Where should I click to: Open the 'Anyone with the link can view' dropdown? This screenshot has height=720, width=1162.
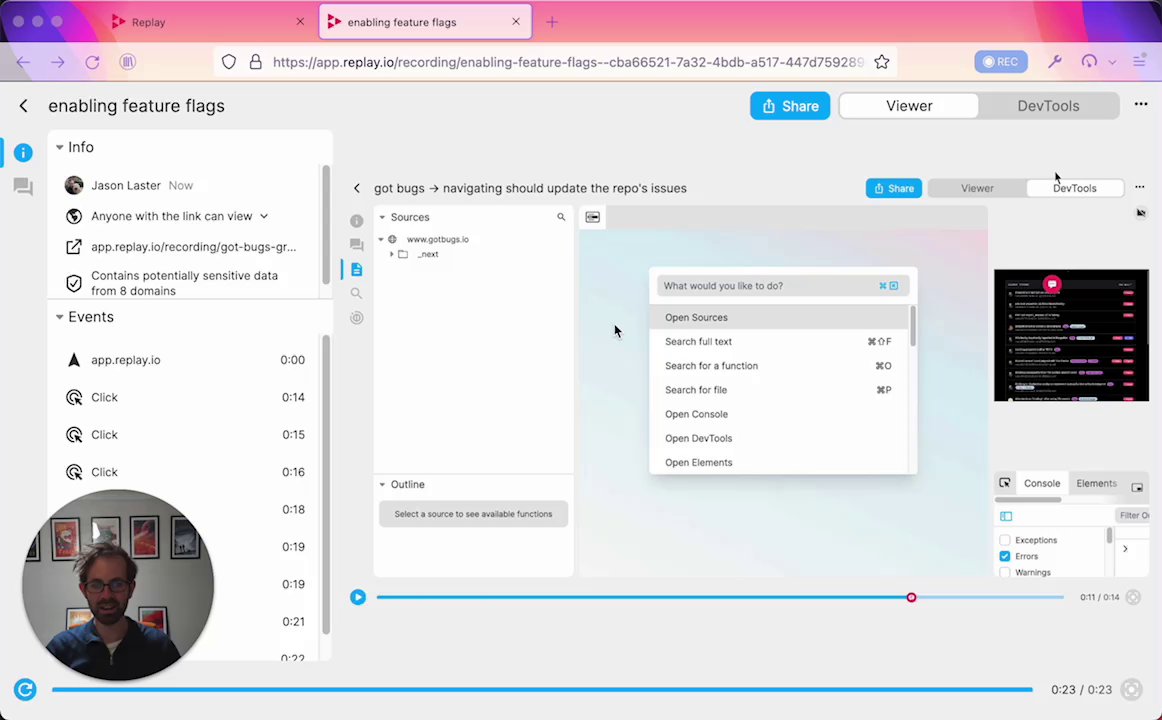(x=179, y=216)
